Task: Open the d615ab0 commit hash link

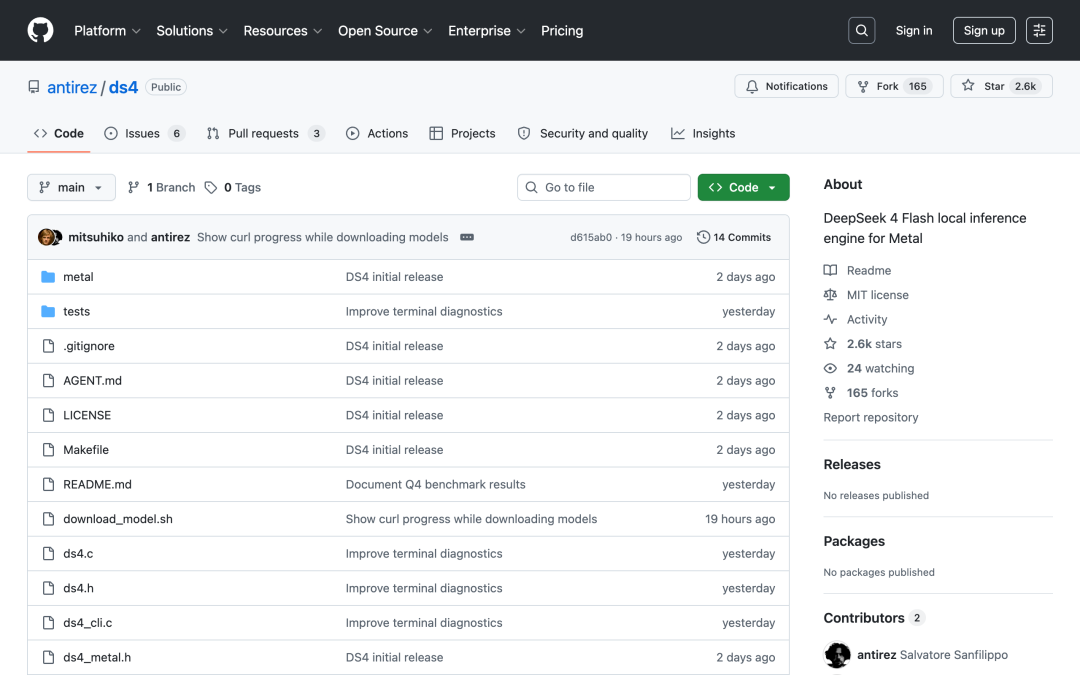Action: tap(590, 238)
